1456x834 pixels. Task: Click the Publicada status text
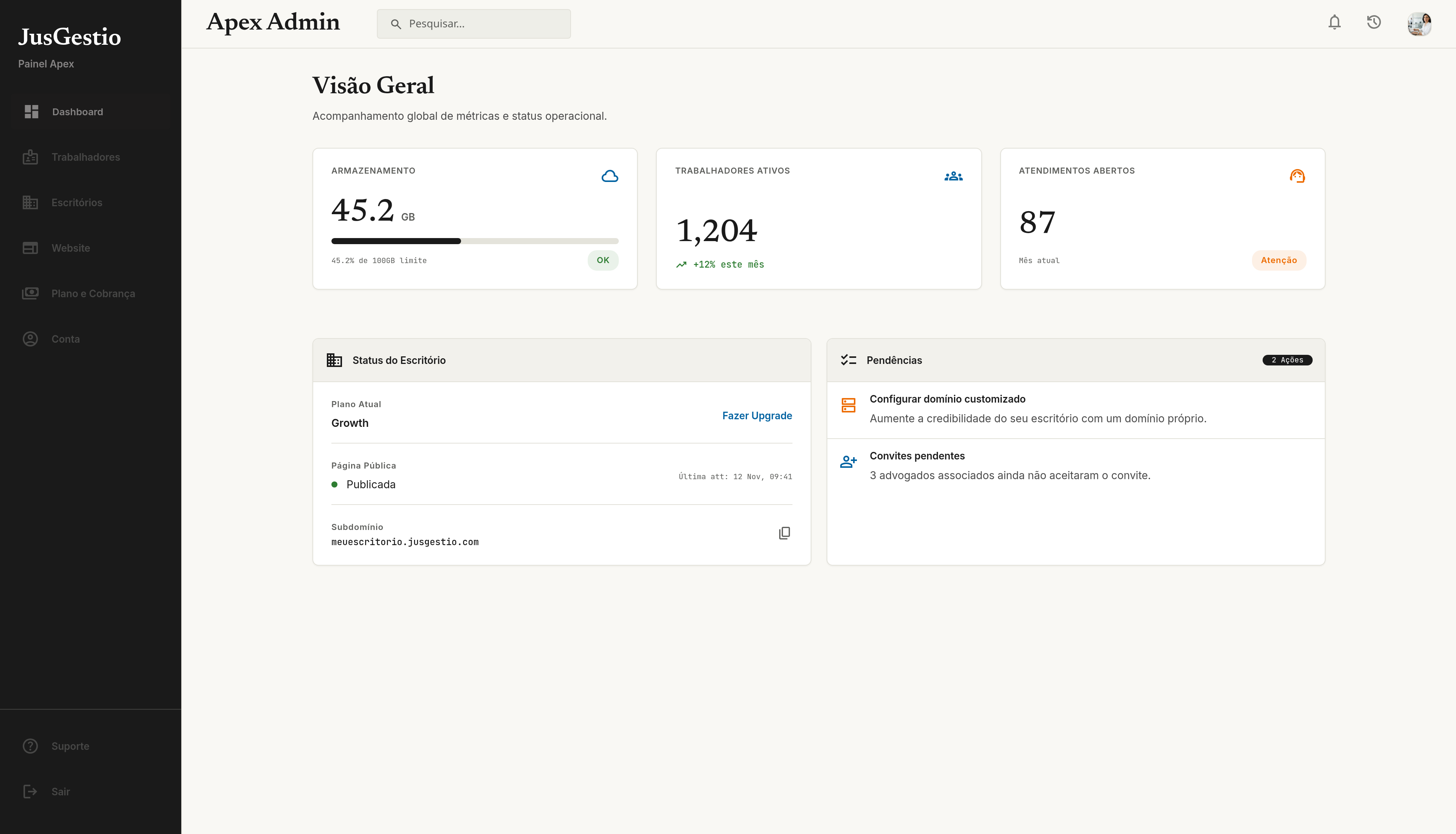pos(370,484)
